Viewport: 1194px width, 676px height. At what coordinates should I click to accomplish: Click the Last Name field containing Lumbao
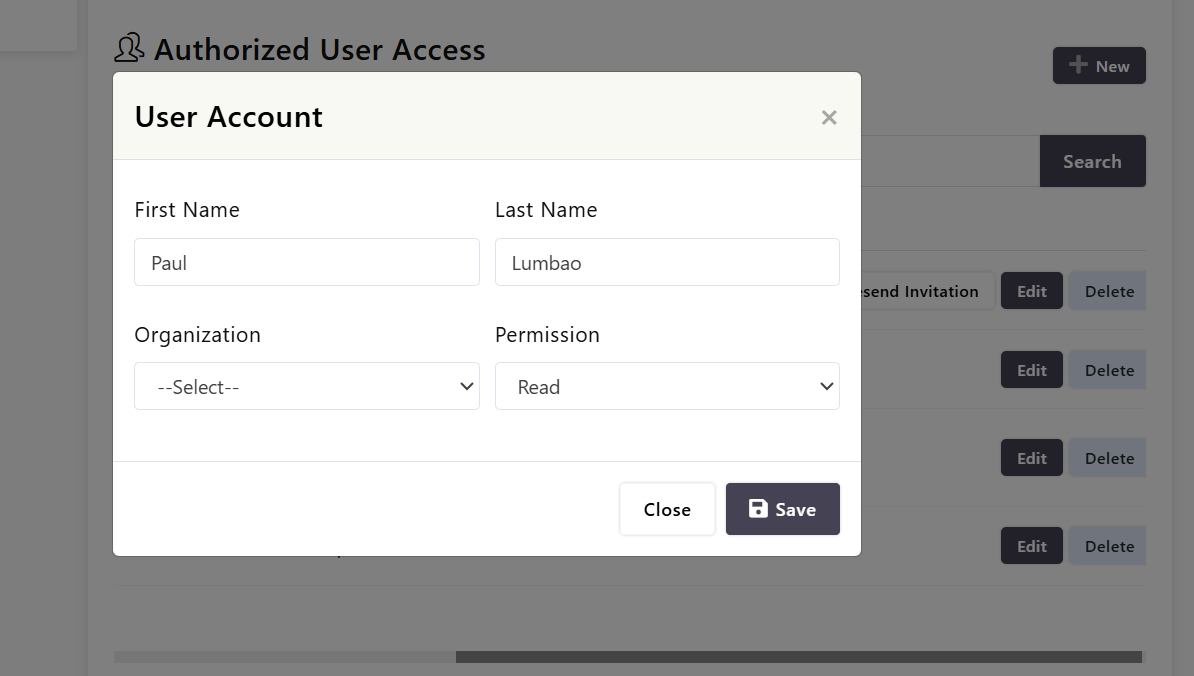coord(667,262)
